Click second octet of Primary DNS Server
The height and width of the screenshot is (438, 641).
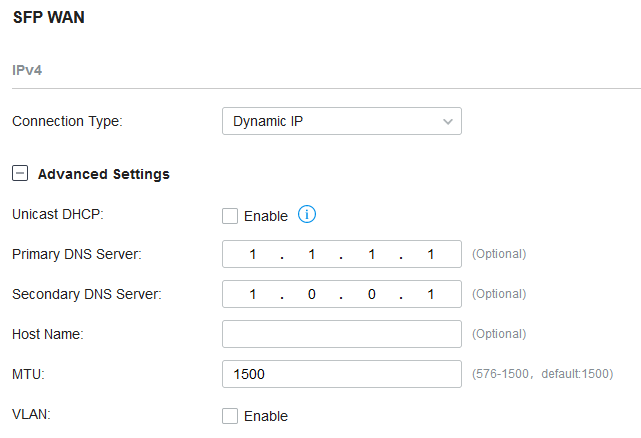click(x=312, y=254)
